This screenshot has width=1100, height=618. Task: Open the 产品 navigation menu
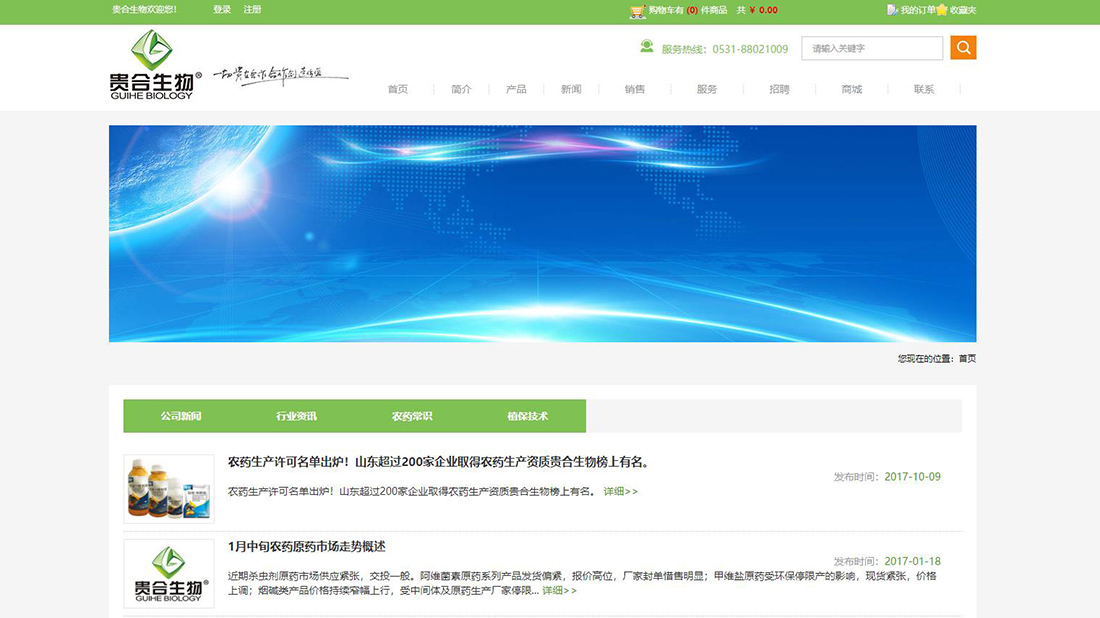point(516,89)
